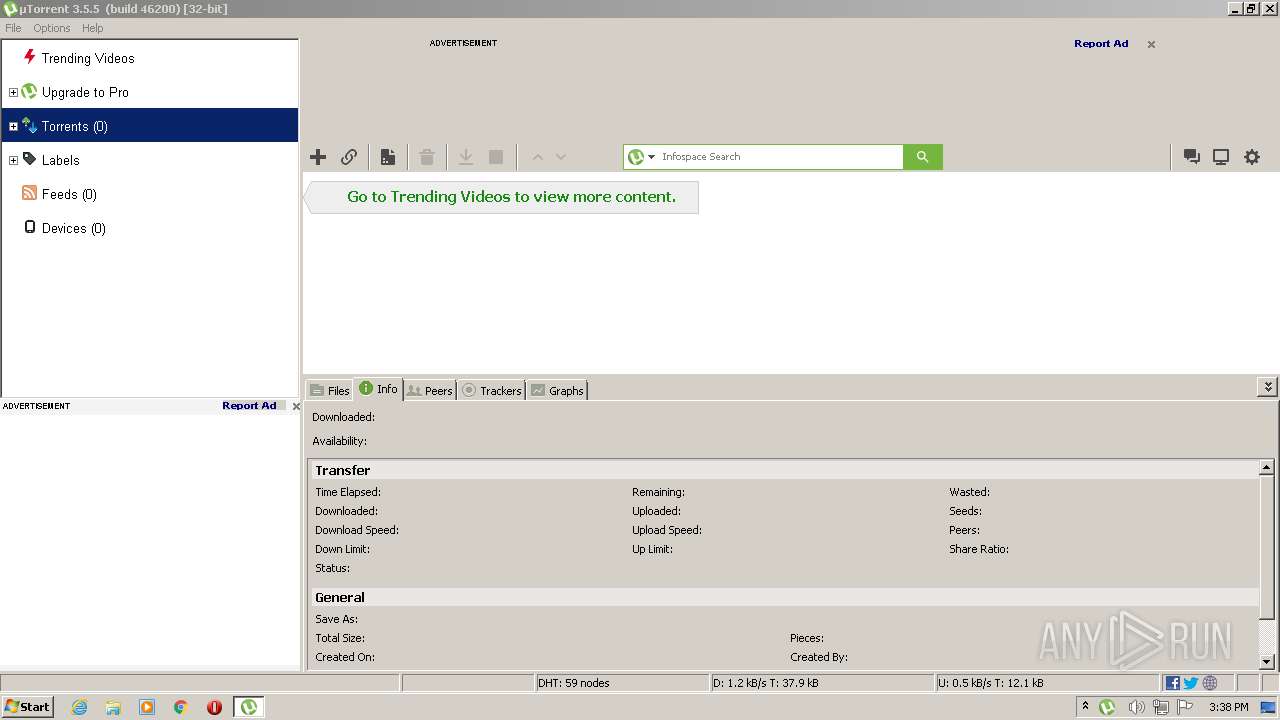Screen dimensions: 1280x720
Task: Click the globe icon in status bar
Action: [x=1210, y=683]
